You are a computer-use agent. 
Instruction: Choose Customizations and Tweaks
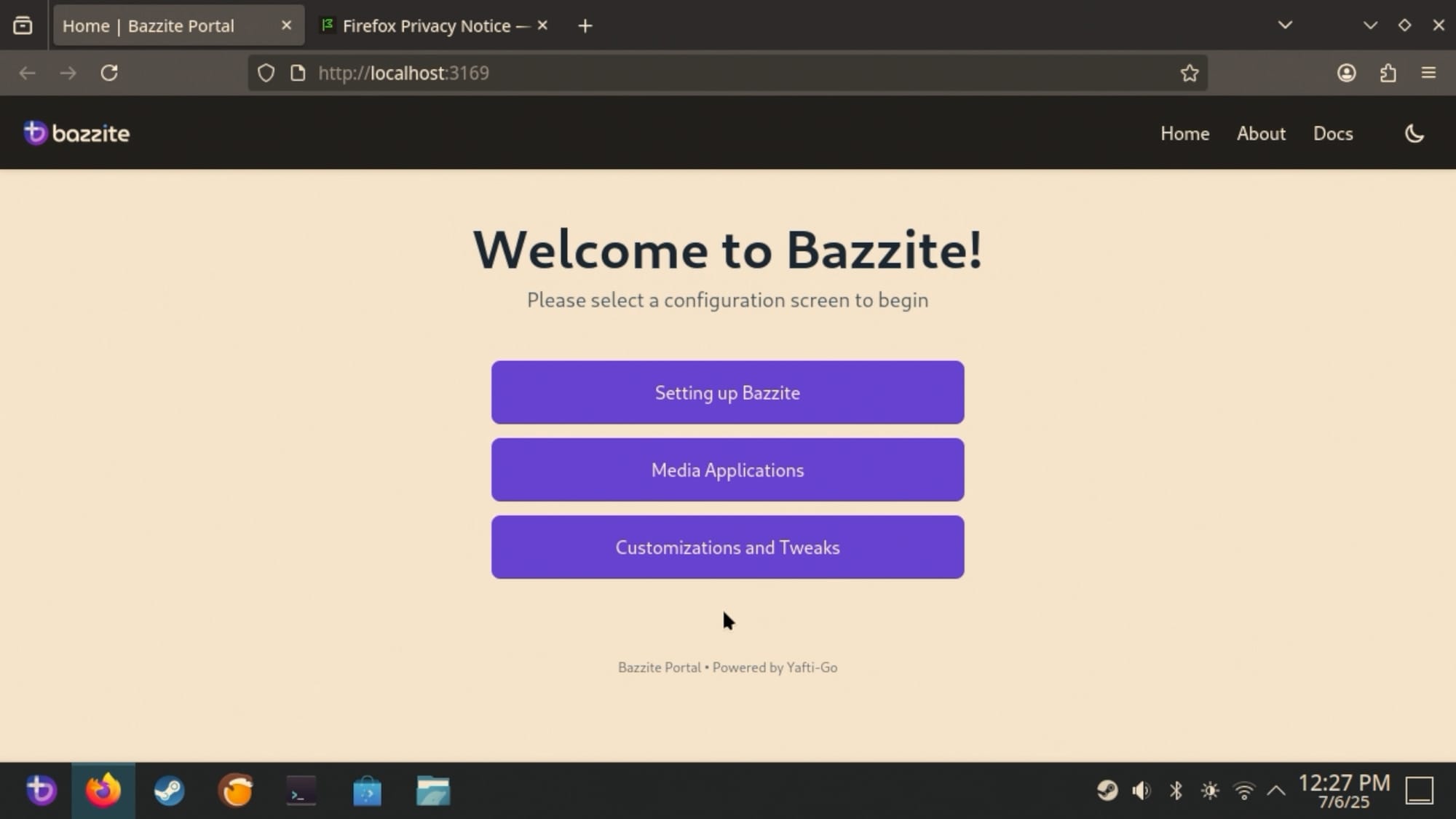coord(727,547)
